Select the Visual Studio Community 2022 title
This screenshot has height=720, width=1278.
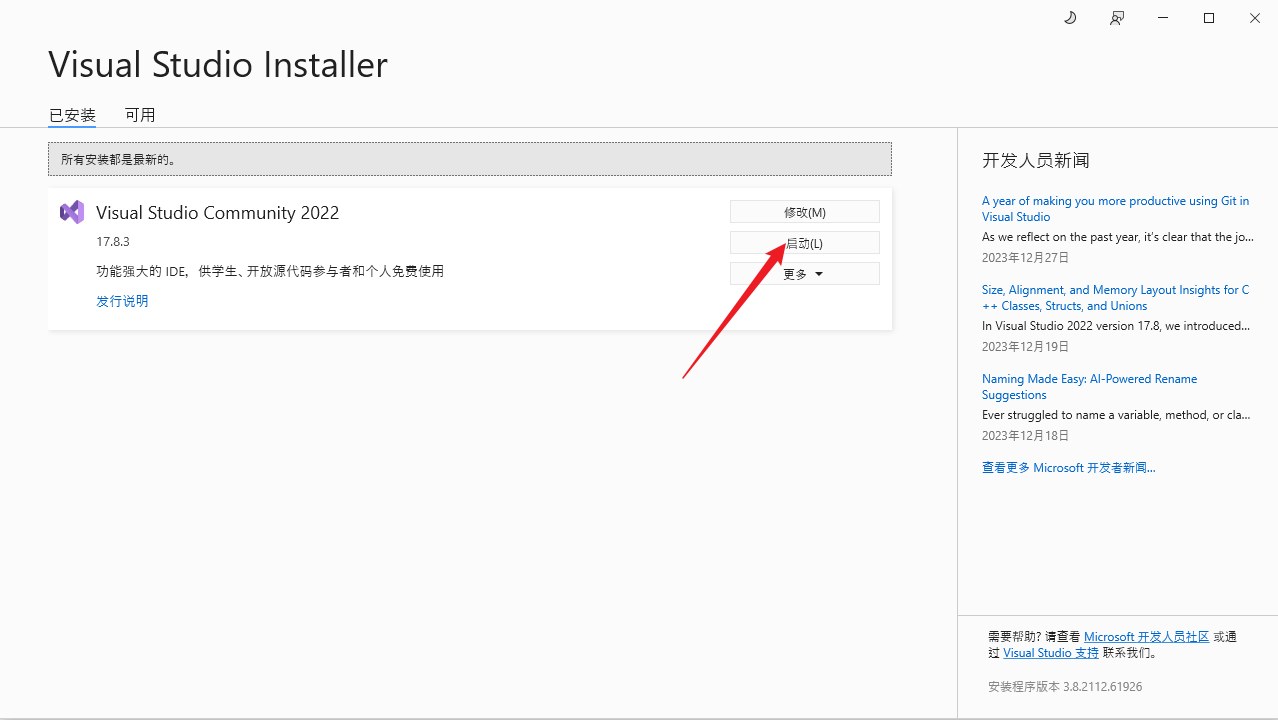point(217,213)
